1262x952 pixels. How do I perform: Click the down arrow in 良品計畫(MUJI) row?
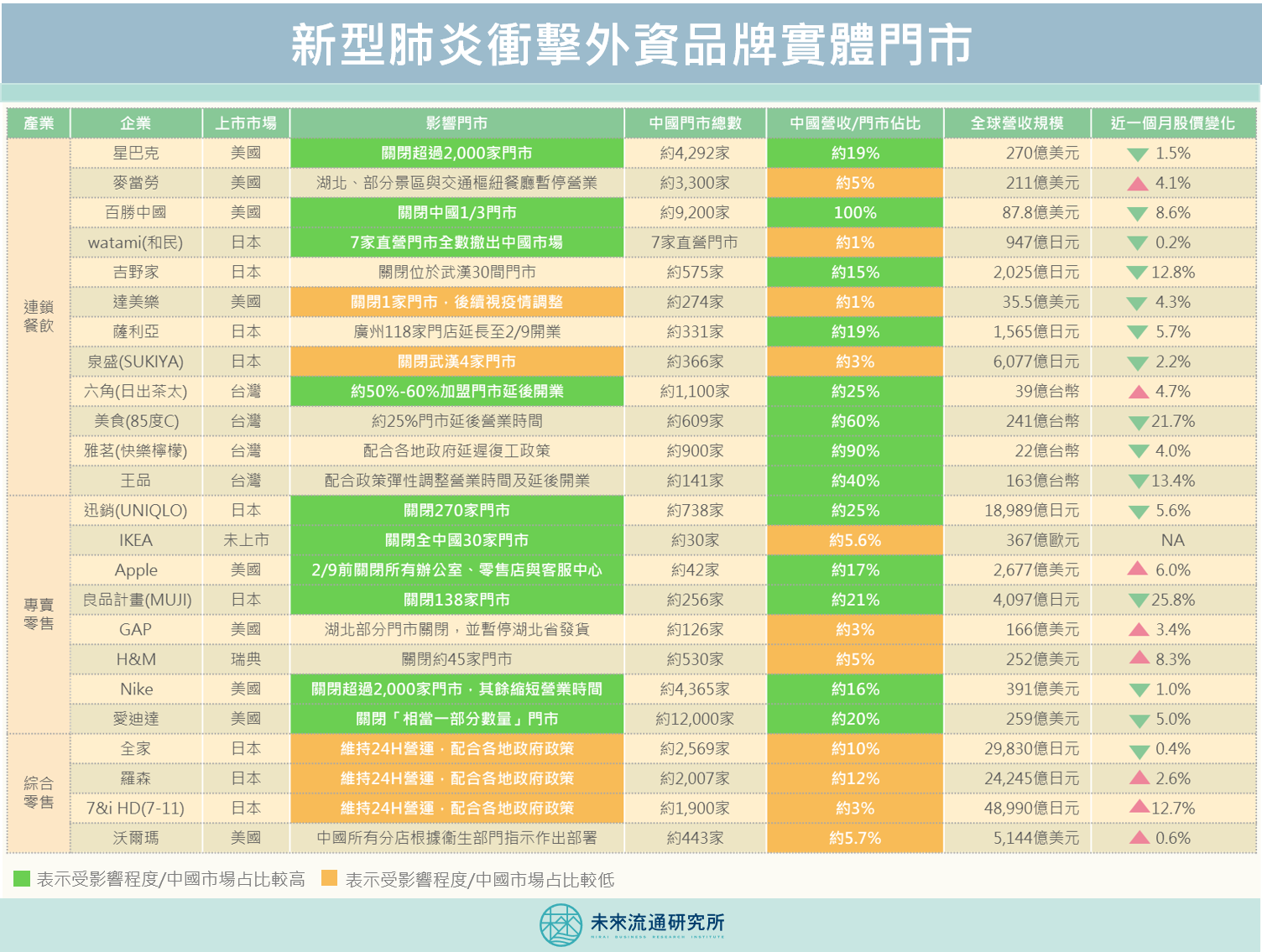pyautogui.click(x=1138, y=601)
